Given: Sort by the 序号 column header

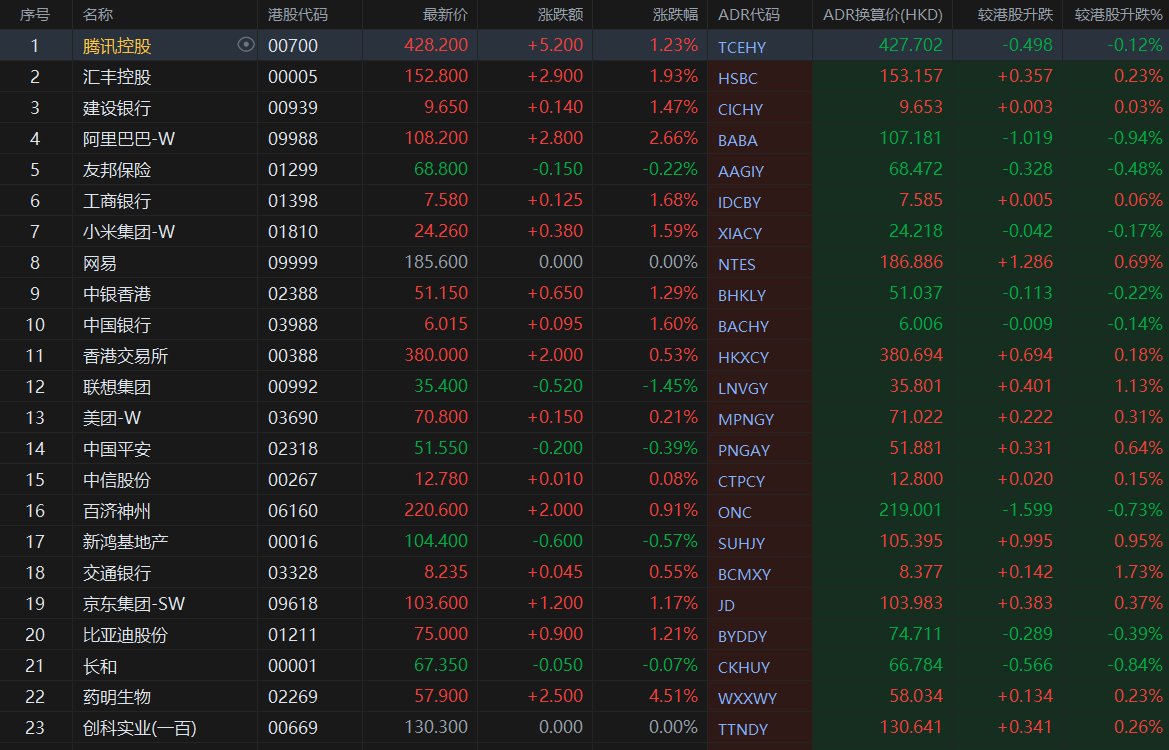Looking at the screenshot, I should point(34,15).
